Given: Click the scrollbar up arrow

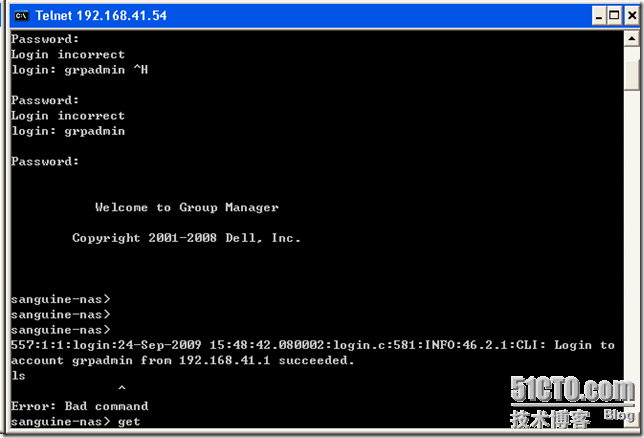Looking at the screenshot, I should (x=631, y=39).
